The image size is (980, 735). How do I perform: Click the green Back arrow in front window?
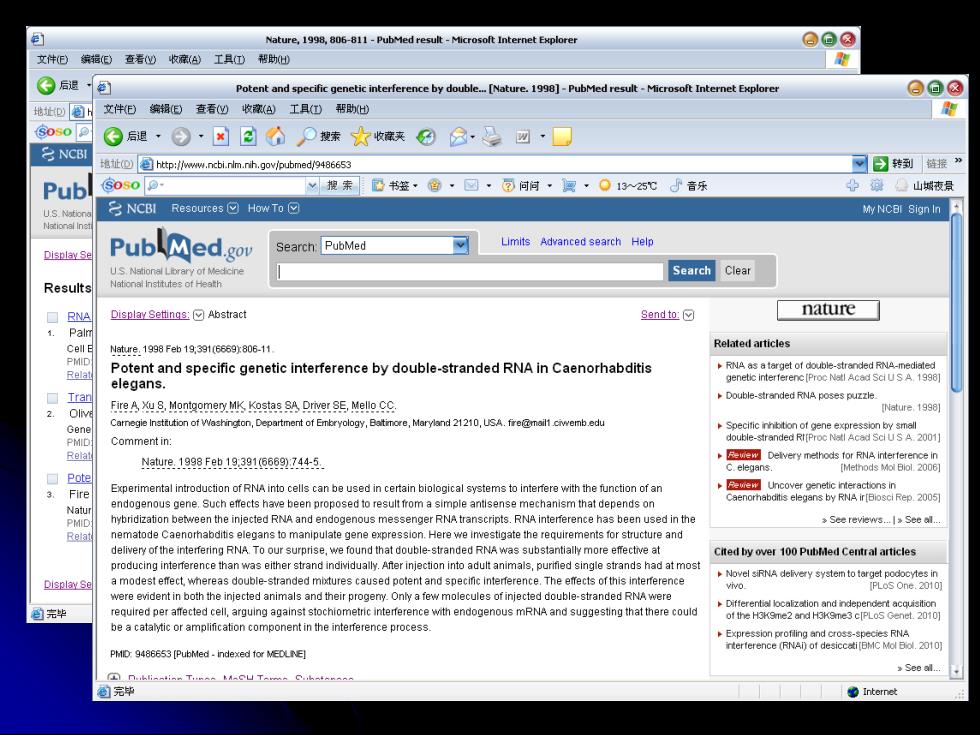pyautogui.click(x=113, y=136)
